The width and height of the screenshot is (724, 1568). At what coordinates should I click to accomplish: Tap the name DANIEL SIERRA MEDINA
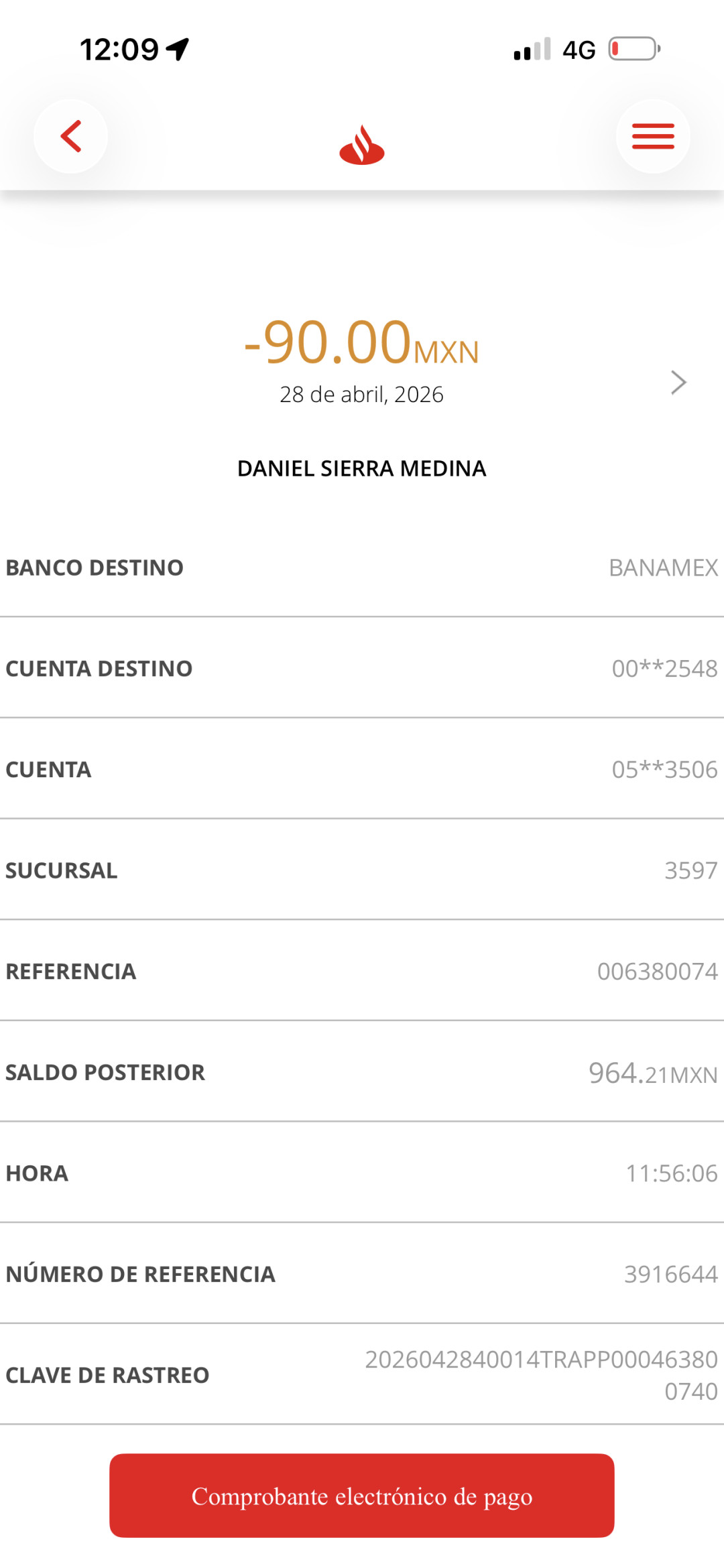pyautogui.click(x=362, y=468)
